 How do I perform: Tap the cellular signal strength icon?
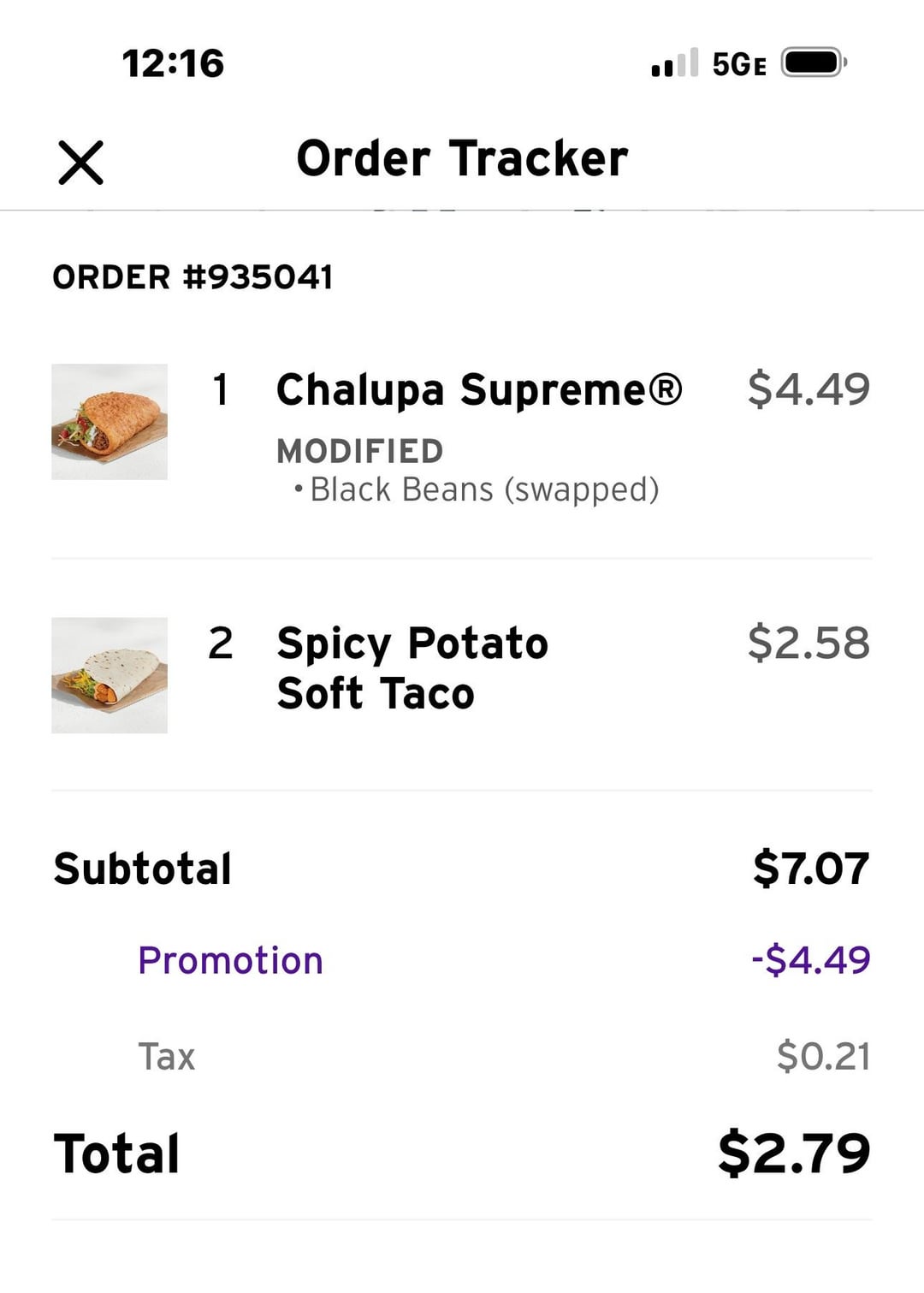click(x=674, y=63)
